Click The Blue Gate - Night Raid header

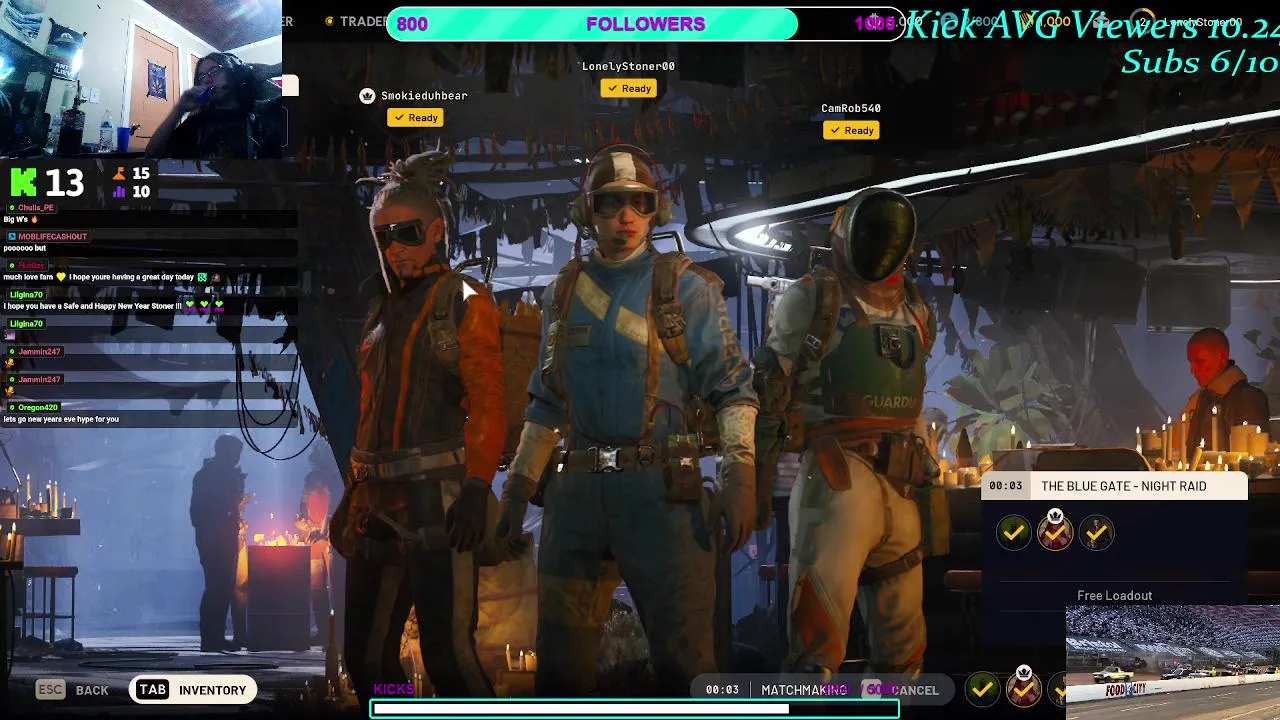coord(1123,486)
